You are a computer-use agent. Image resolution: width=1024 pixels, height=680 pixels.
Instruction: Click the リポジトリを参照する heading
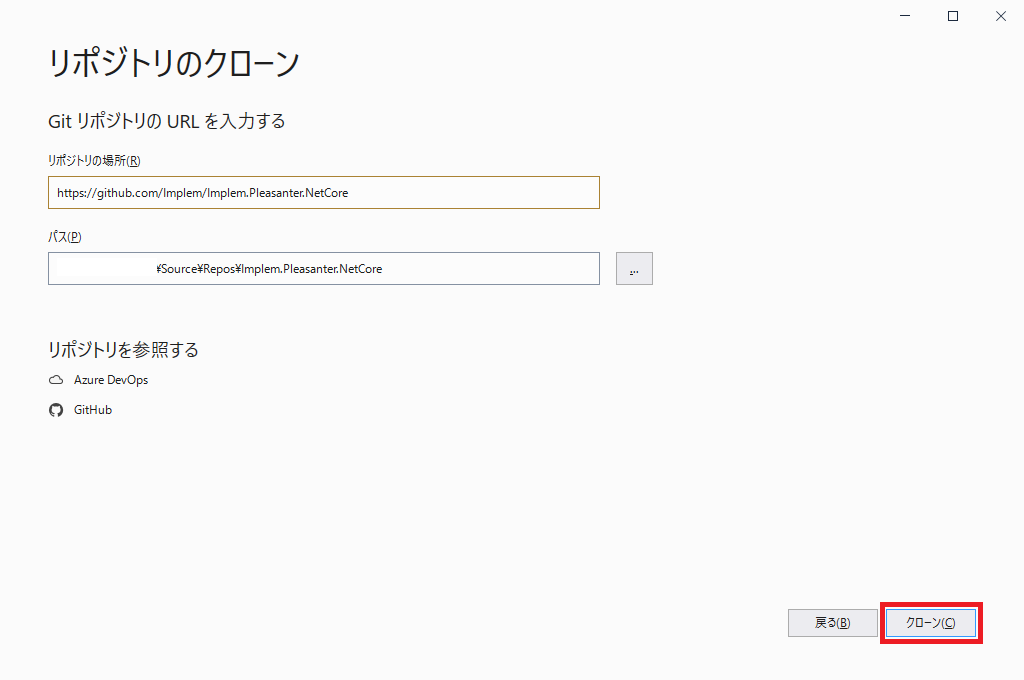coord(123,349)
